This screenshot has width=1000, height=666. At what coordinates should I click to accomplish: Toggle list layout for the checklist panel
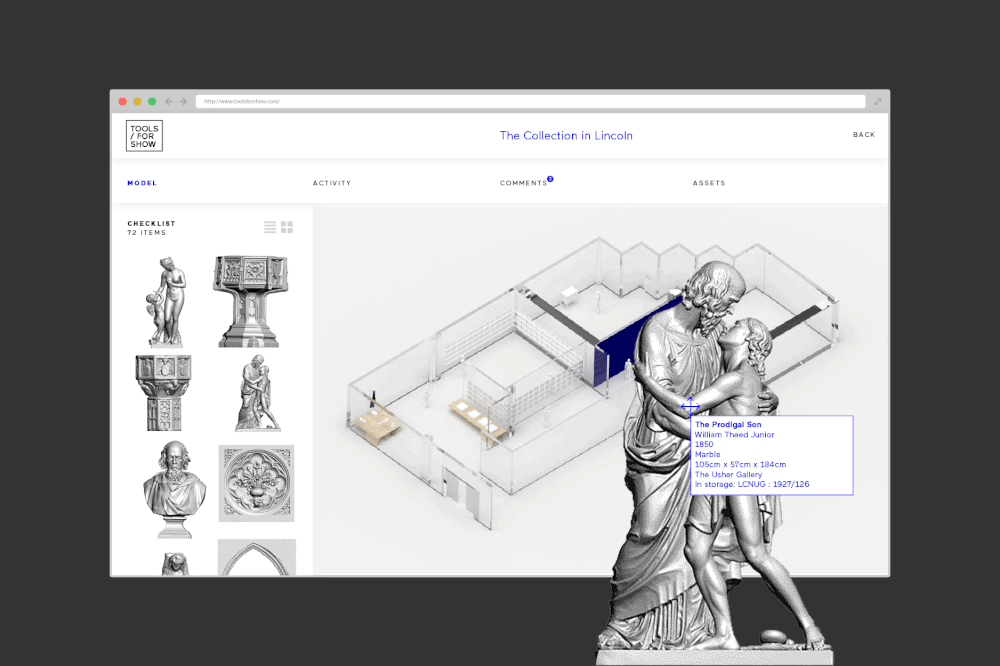[270, 227]
